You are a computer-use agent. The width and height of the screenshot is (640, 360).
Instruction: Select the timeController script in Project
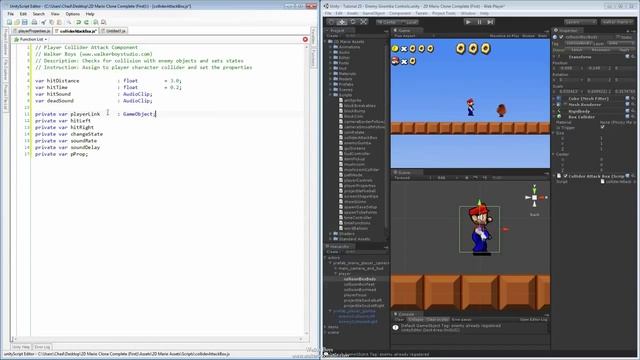pos(357,218)
